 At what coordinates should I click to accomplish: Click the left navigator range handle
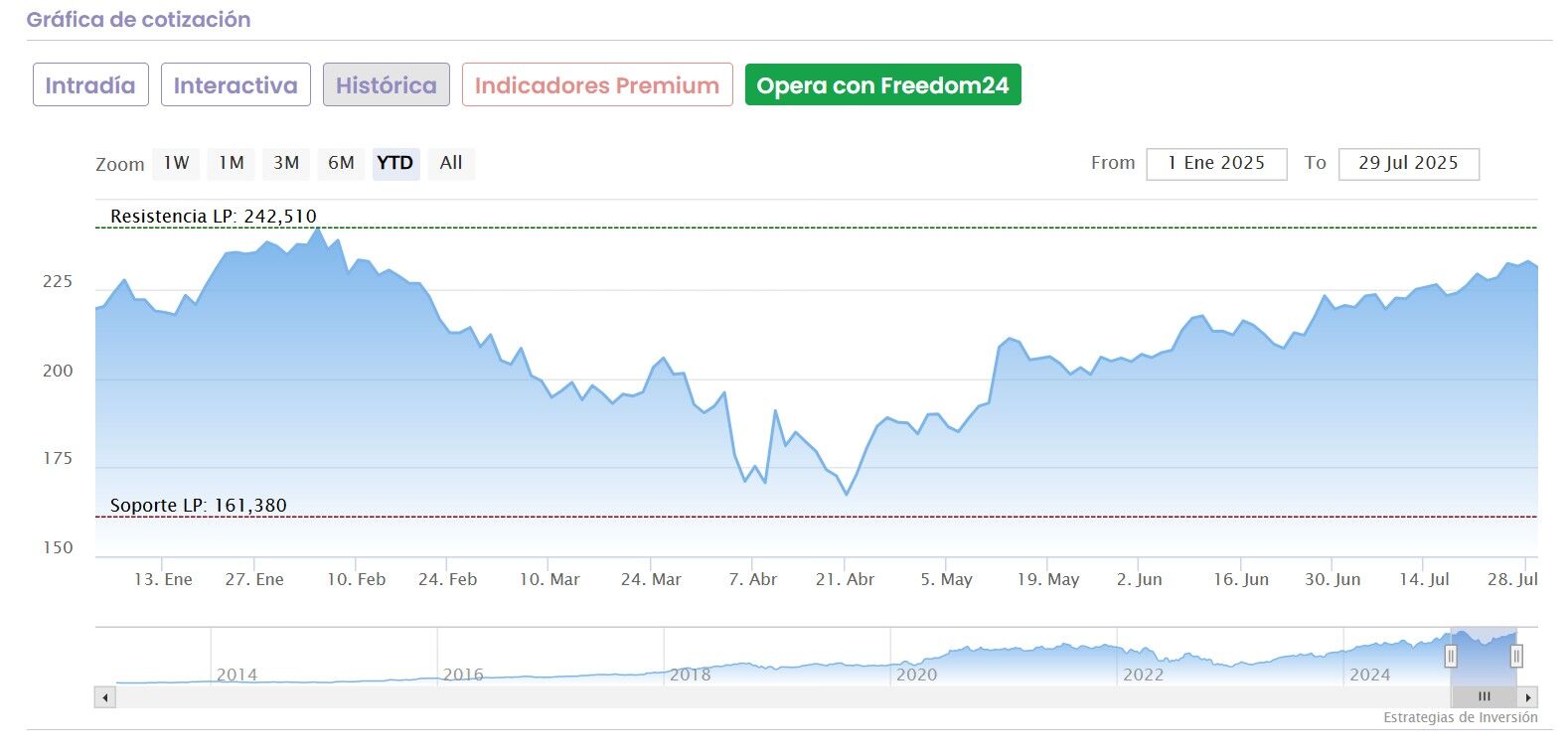point(1451,656)
